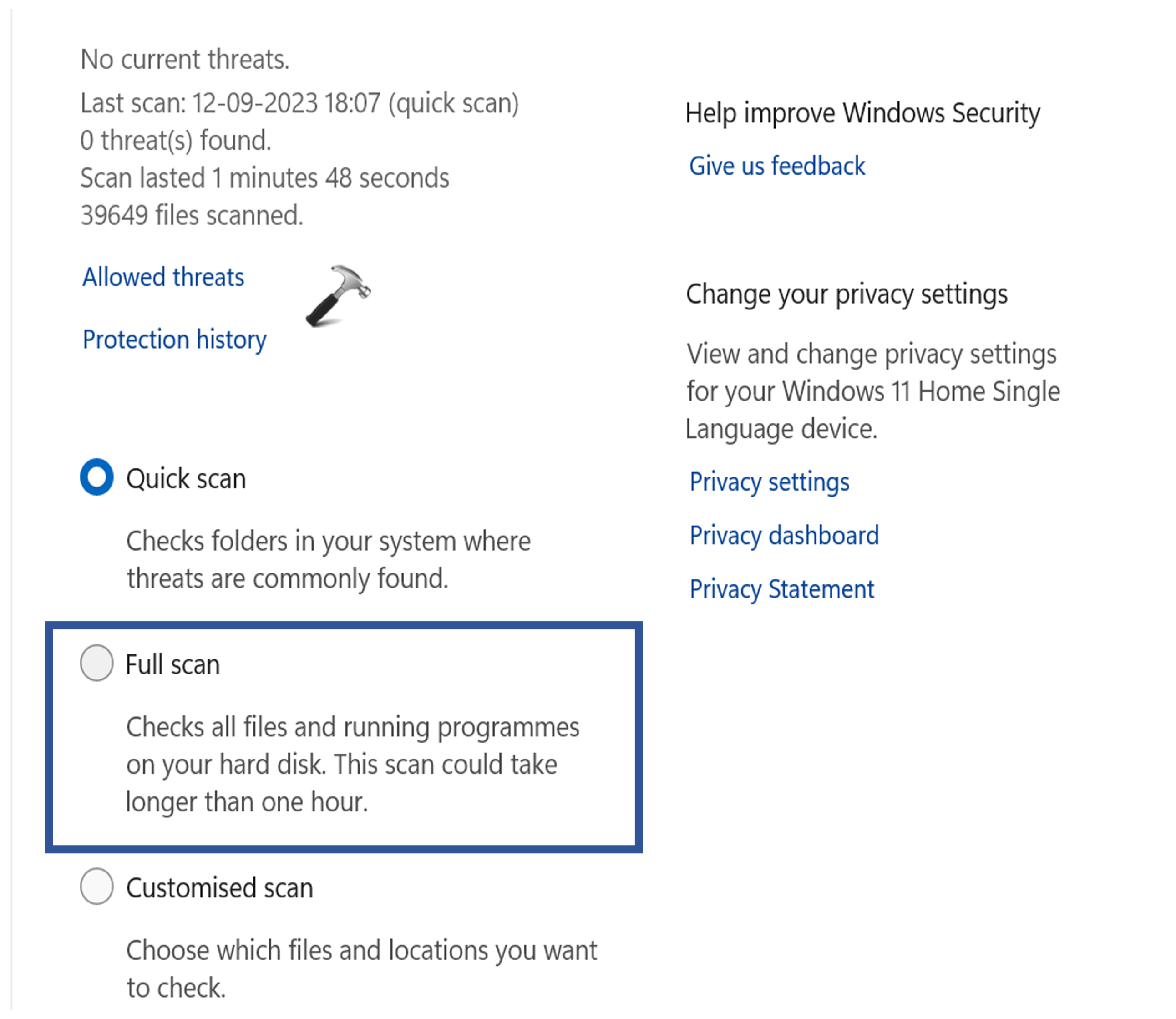Screen dimensions: 1176x1019
Task: Click the Full scan description paragraph
Action: coord(353,764)
